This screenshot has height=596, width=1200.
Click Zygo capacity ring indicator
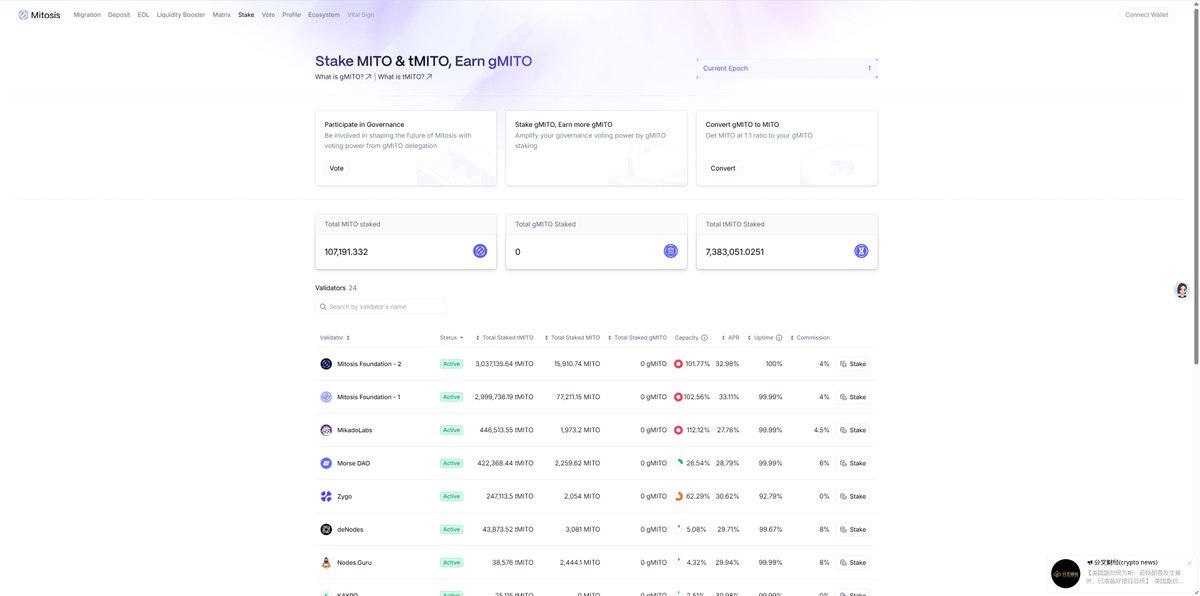point(678,496)
